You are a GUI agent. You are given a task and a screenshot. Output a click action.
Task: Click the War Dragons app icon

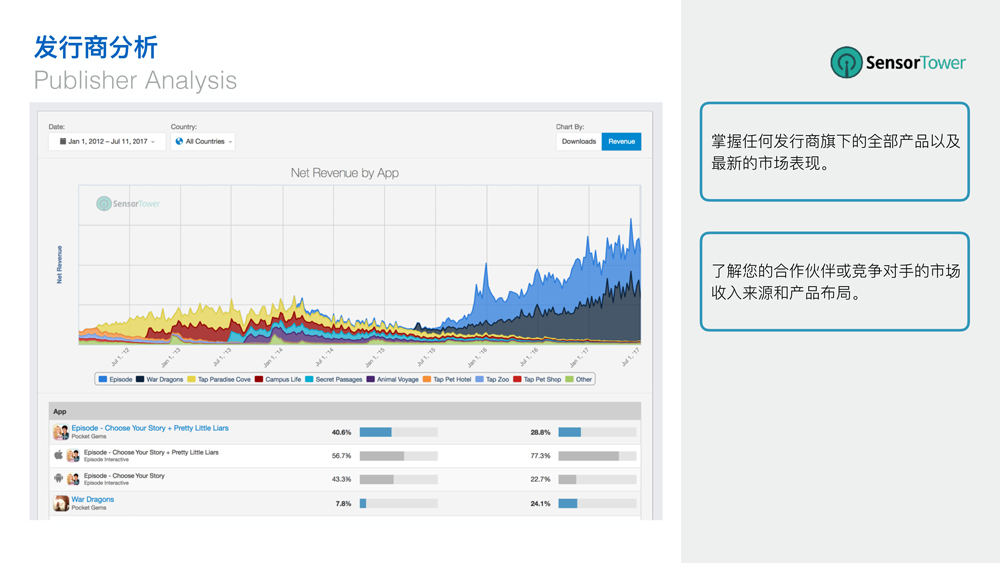[x=61, y=503]
